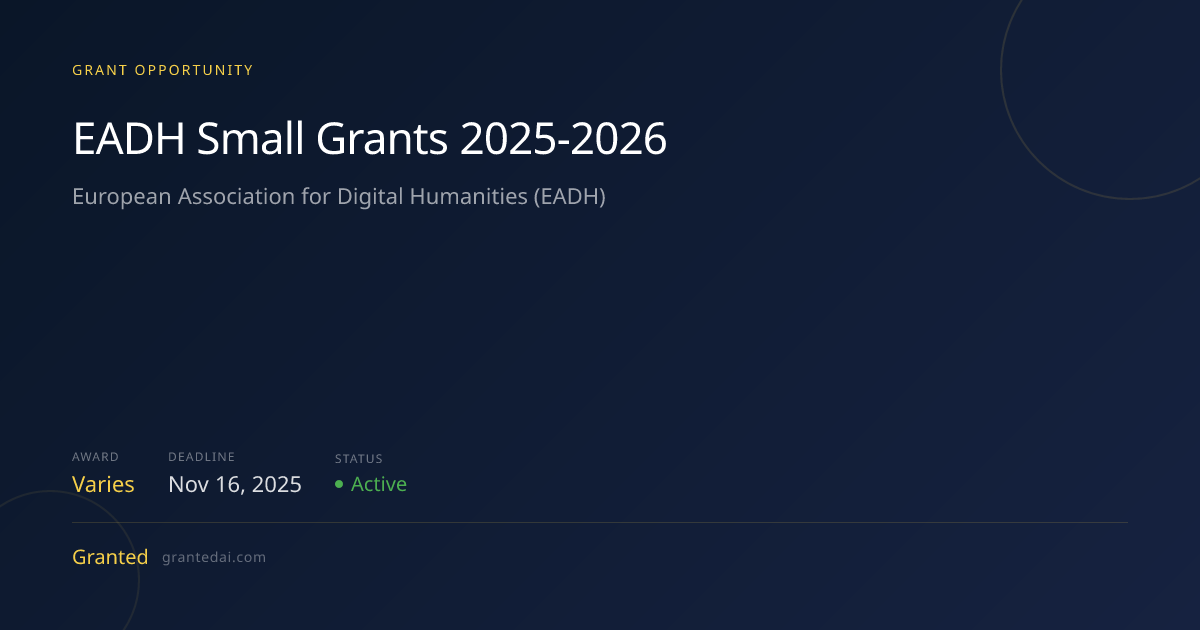The image size is (1200, 630).
Task: Click the 'GRANT OPPORTUNITY' label
Action: [163, 70]
